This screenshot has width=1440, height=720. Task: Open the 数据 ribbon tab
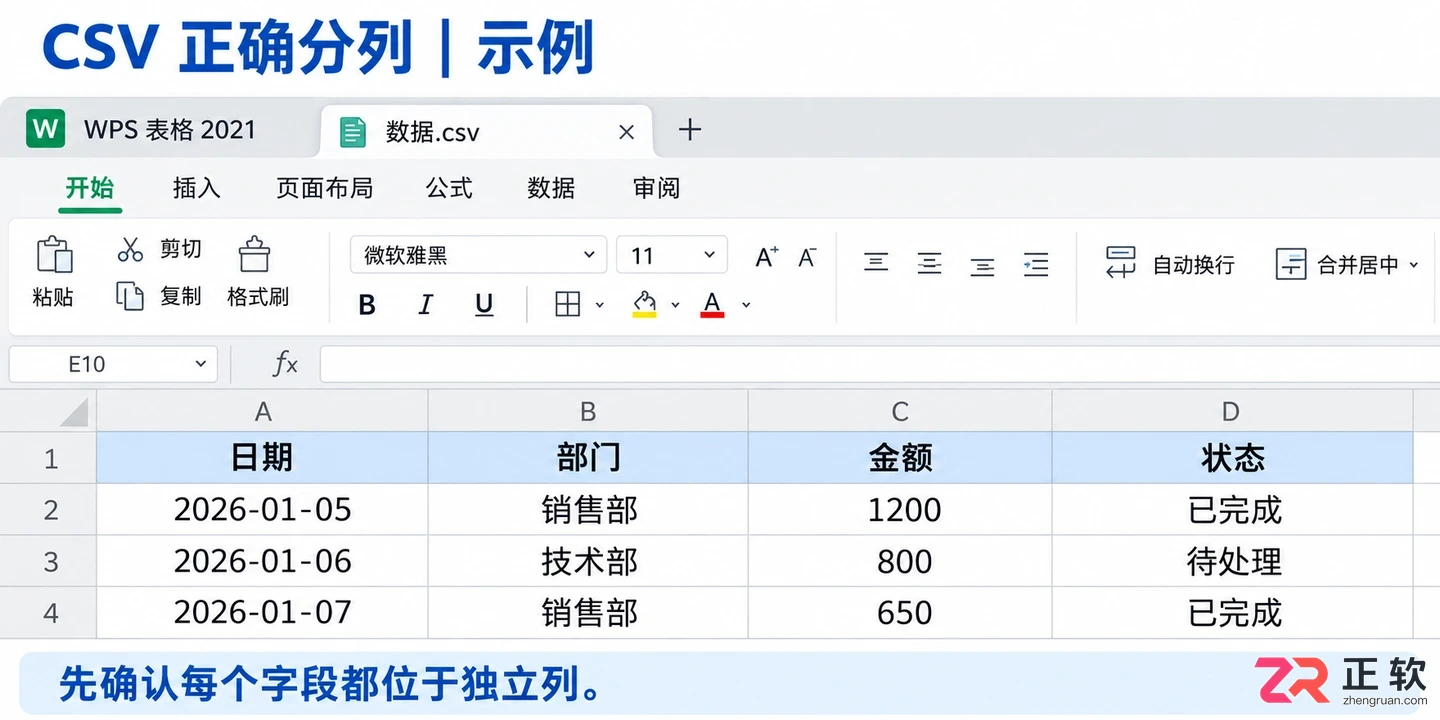[x=551, y=188]
